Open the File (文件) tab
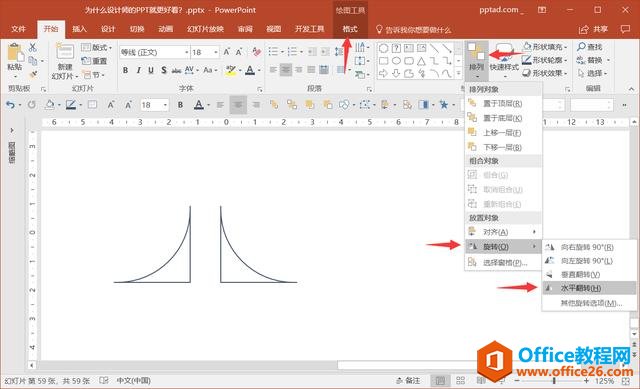This screenshot has width=640, height=389. (x=18, y=29)
